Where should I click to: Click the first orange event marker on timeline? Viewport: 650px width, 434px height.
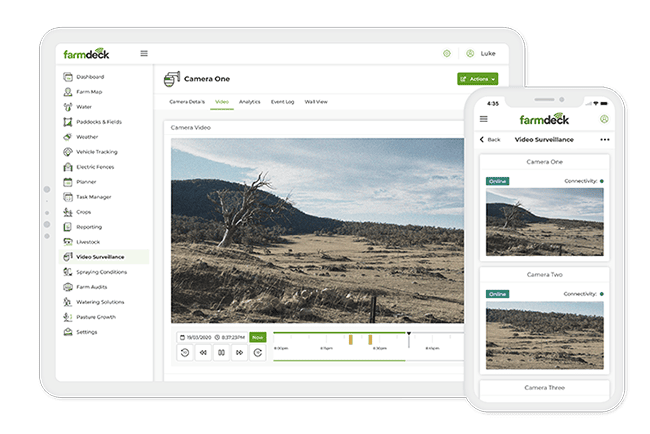coord(351,339)
